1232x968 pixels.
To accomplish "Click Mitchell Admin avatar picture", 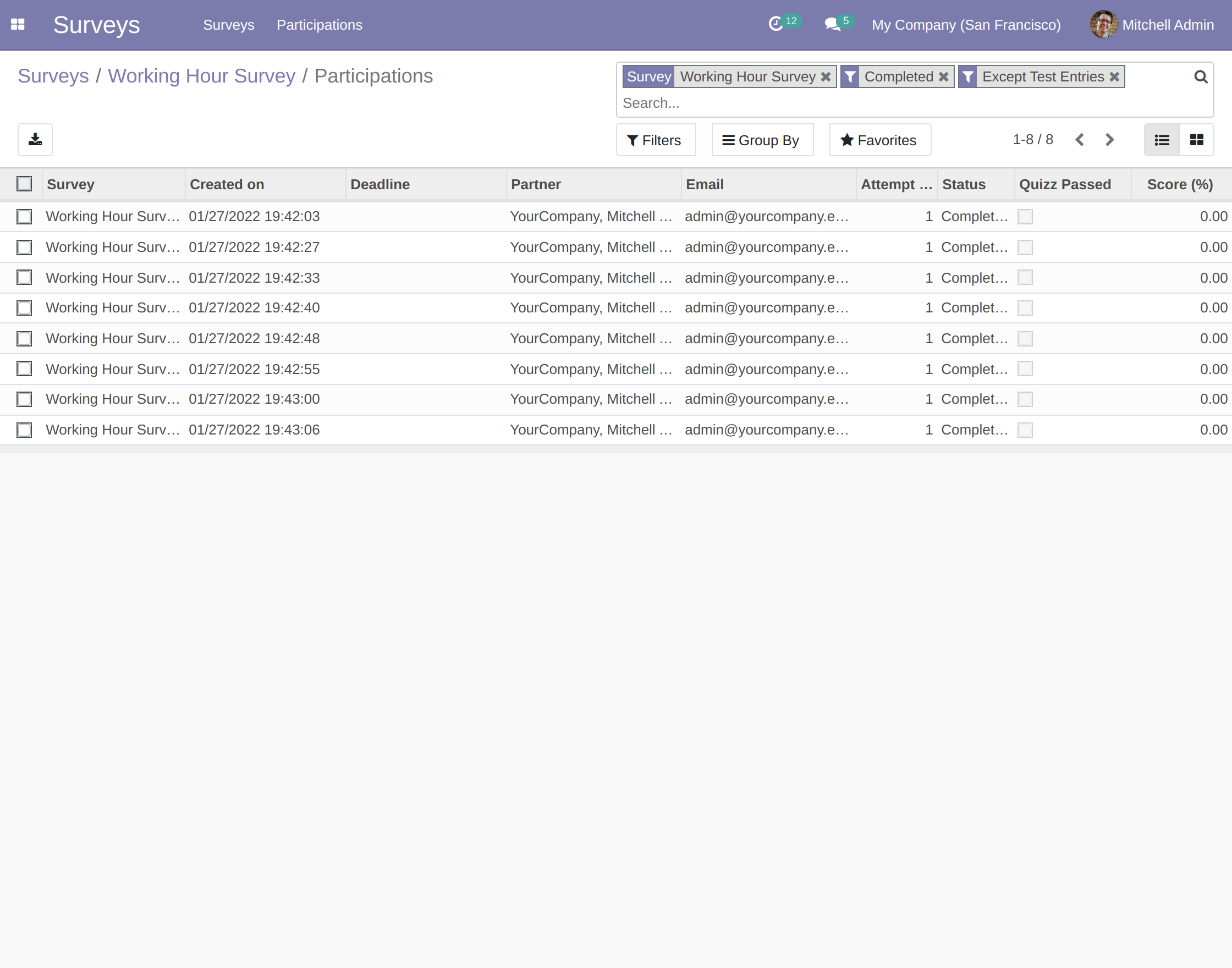I will (1103, 24).
